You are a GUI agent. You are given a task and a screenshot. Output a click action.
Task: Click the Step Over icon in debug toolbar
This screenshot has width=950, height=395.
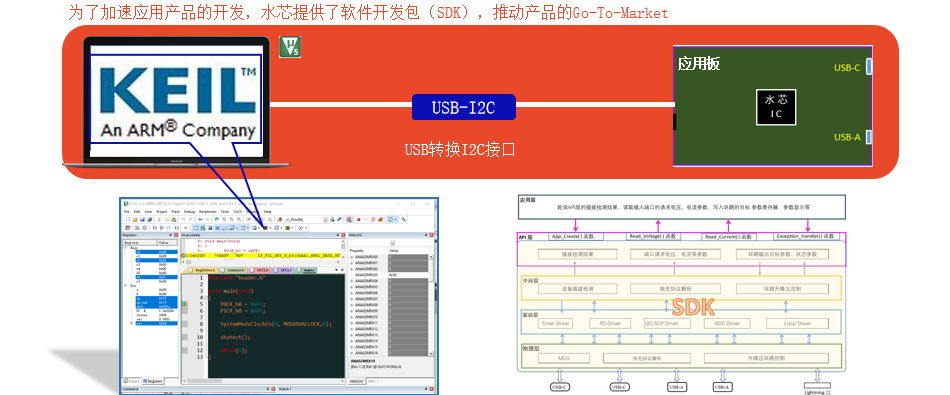point(162,228)
